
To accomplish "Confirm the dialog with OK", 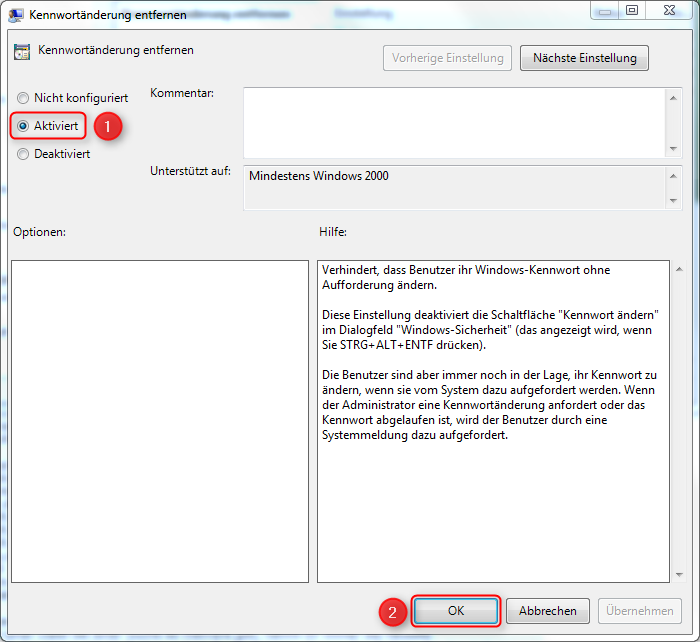I will [x=456, y=611].
